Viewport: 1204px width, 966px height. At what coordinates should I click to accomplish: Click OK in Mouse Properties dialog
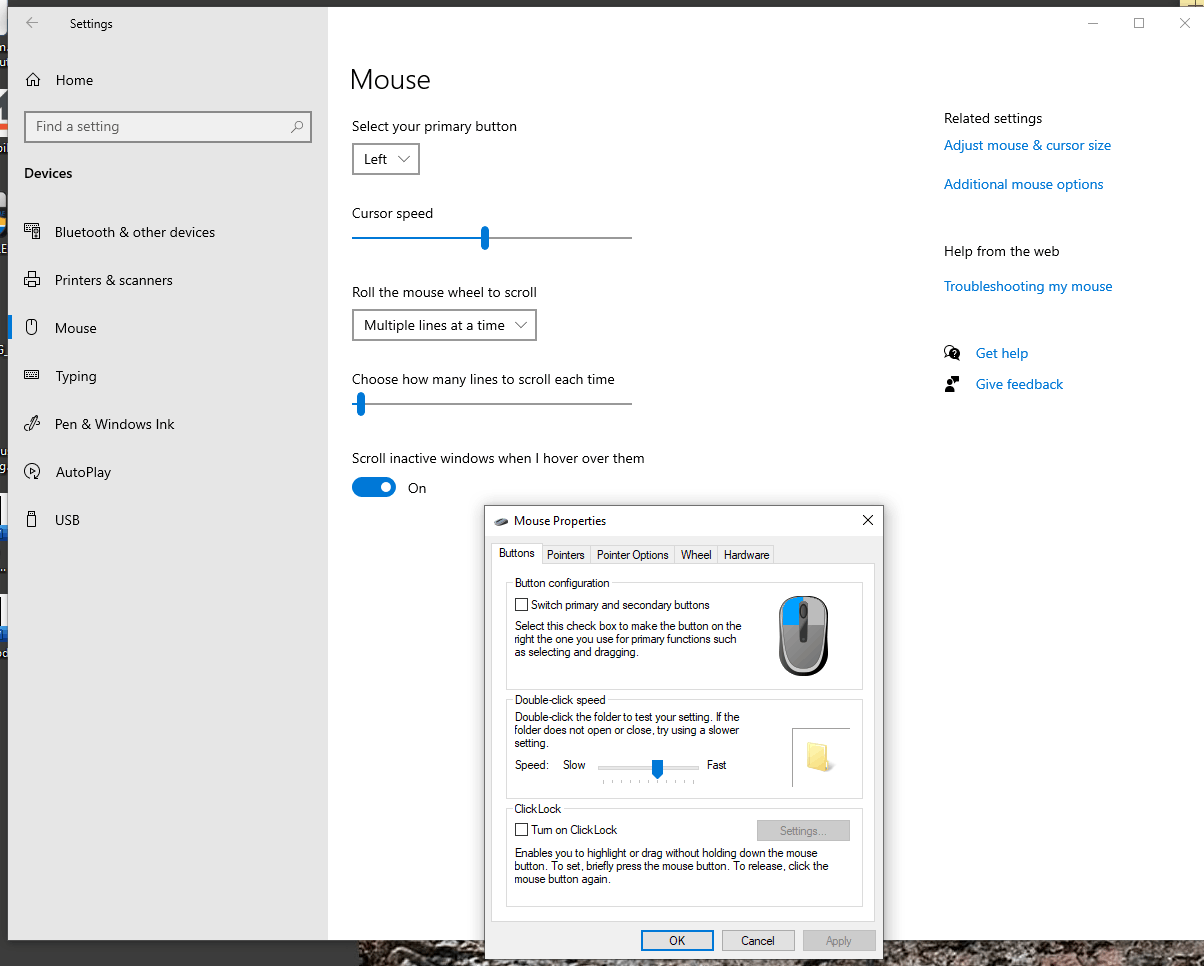(x=677, y=940)
